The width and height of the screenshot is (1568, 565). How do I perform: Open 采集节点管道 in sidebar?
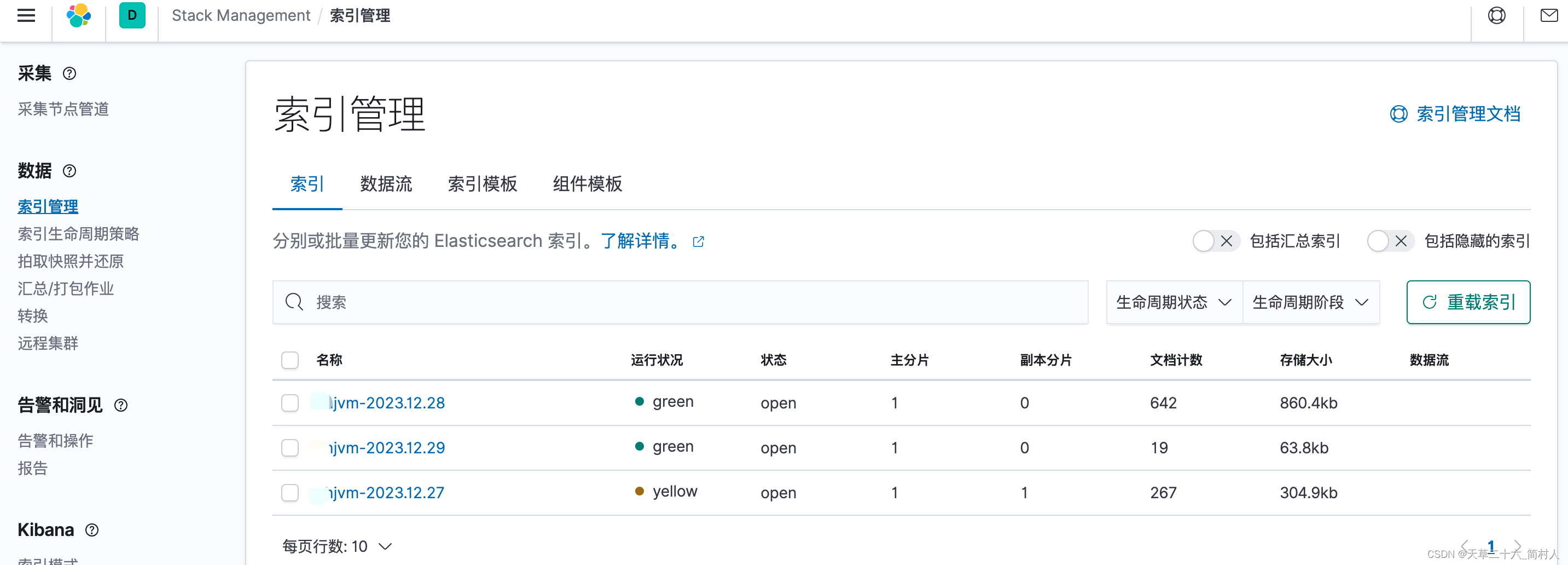click(x=63, y=109)
